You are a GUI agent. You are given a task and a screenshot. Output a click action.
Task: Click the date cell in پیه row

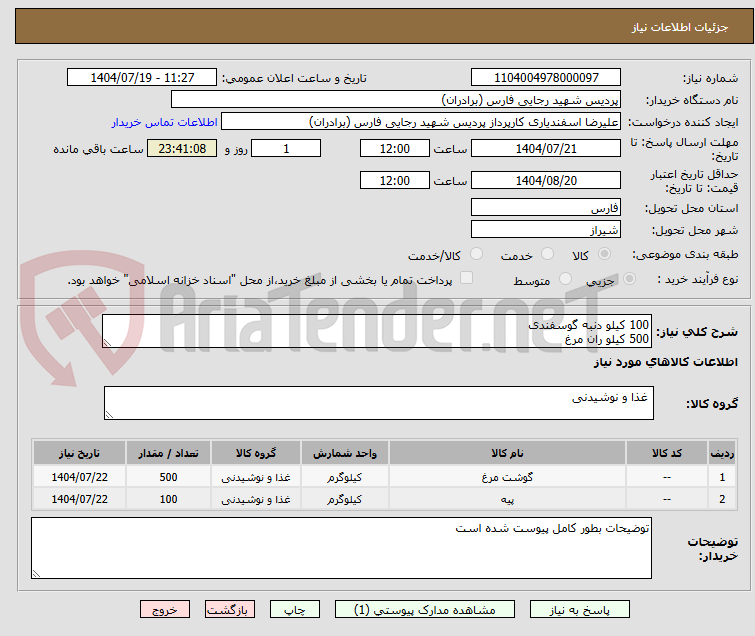79,499
